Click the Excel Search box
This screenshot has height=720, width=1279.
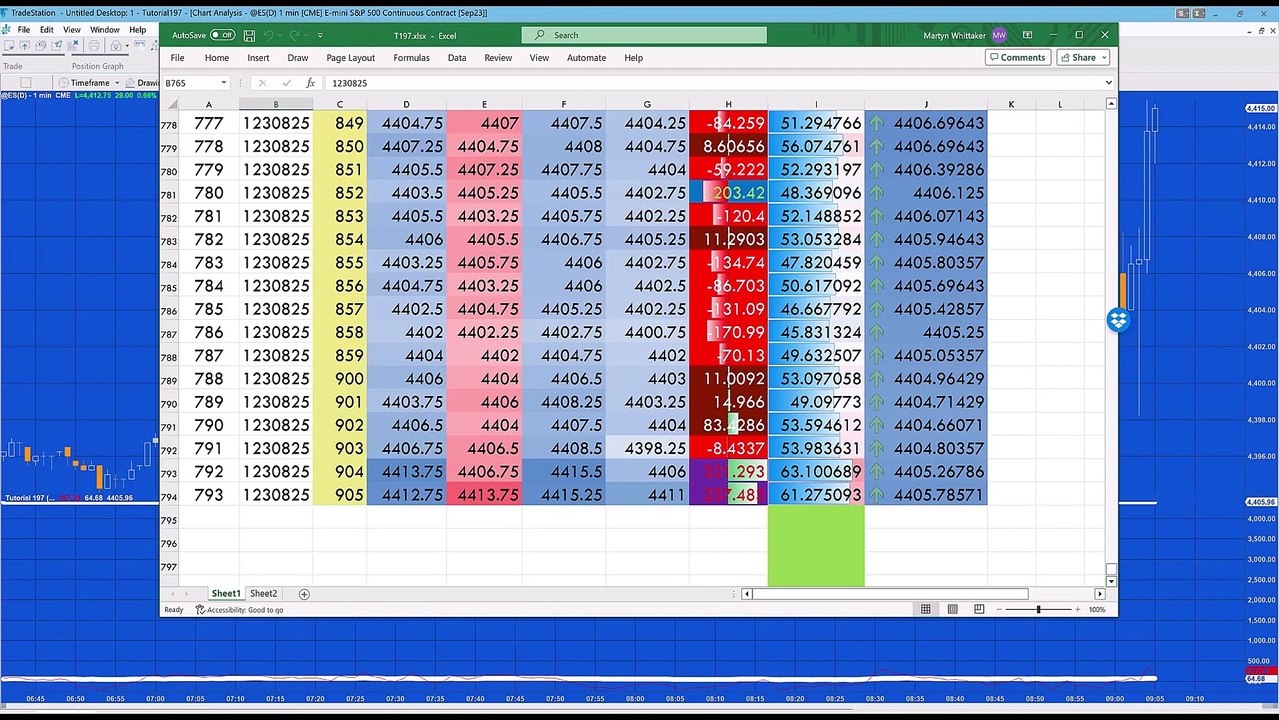(x=644, y=35)
